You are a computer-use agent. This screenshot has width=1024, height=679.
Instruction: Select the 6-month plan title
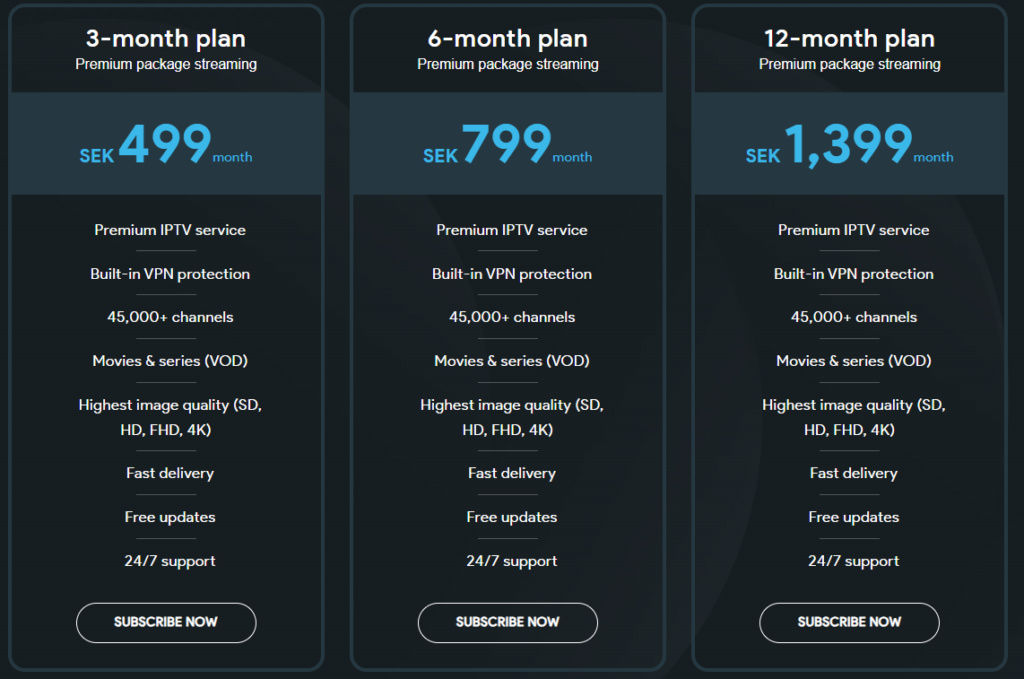[507, 40]
